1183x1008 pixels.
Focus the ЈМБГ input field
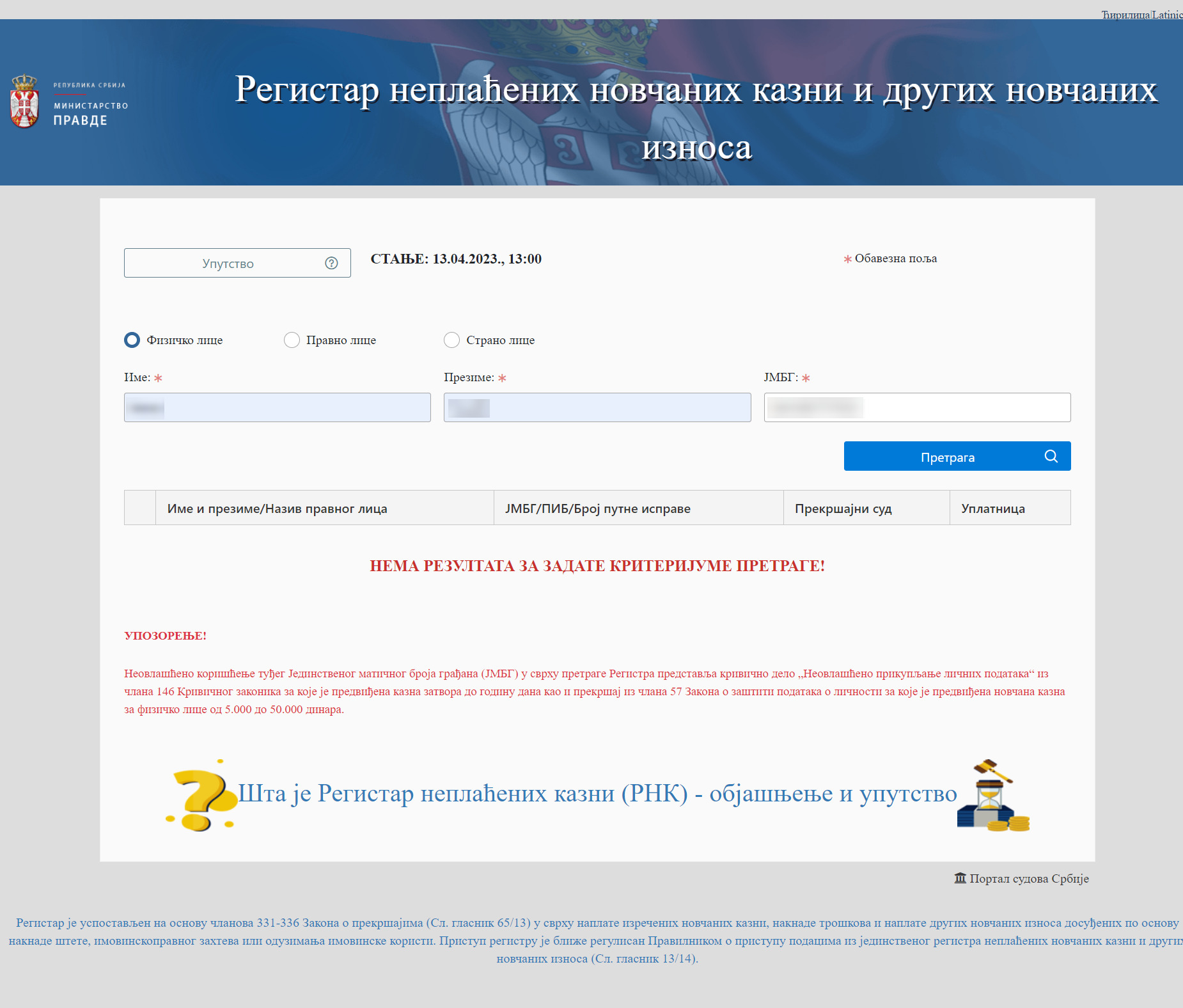(916, 408)
